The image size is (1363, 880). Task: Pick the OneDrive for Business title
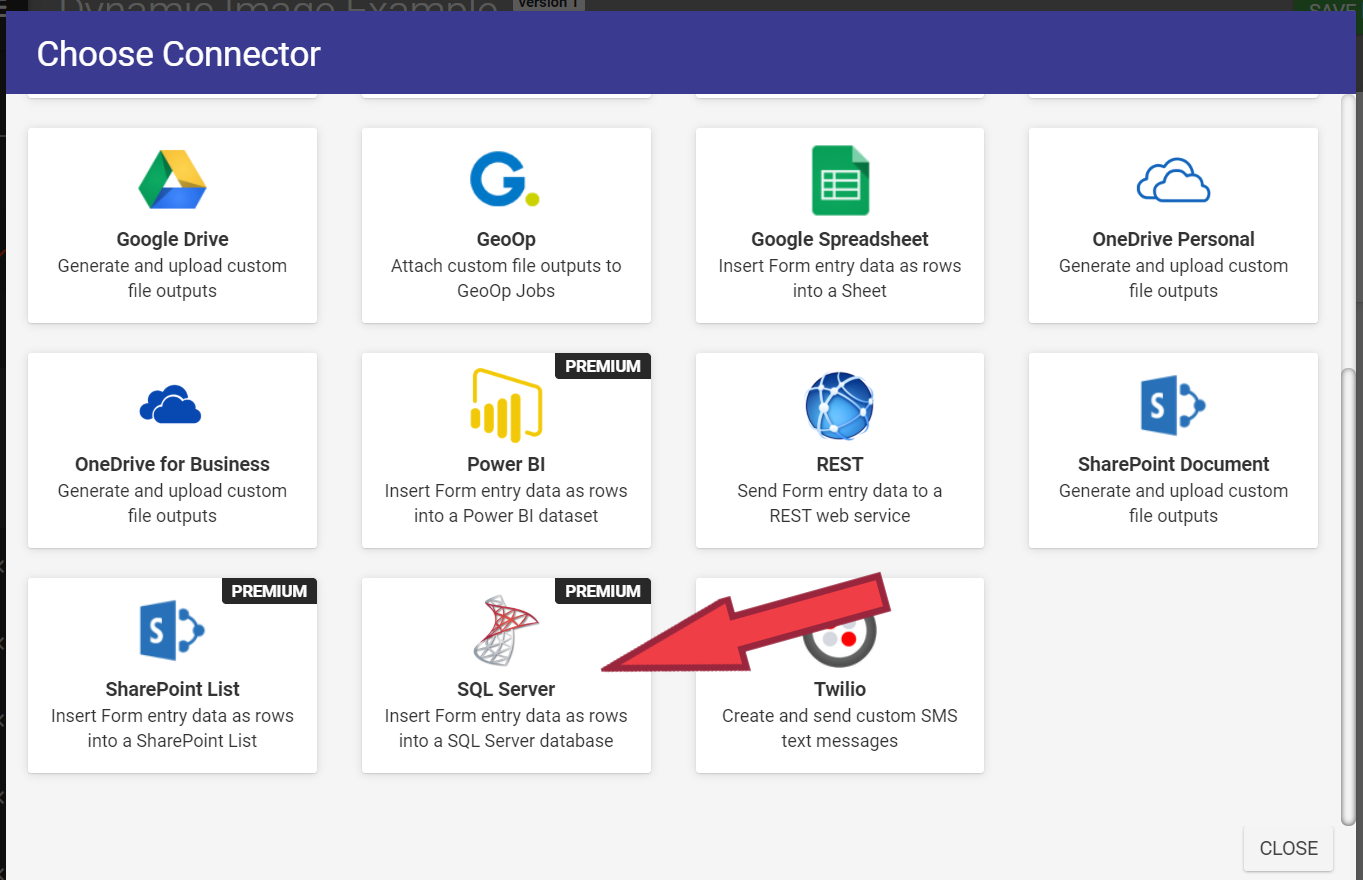tap(172, 464)
